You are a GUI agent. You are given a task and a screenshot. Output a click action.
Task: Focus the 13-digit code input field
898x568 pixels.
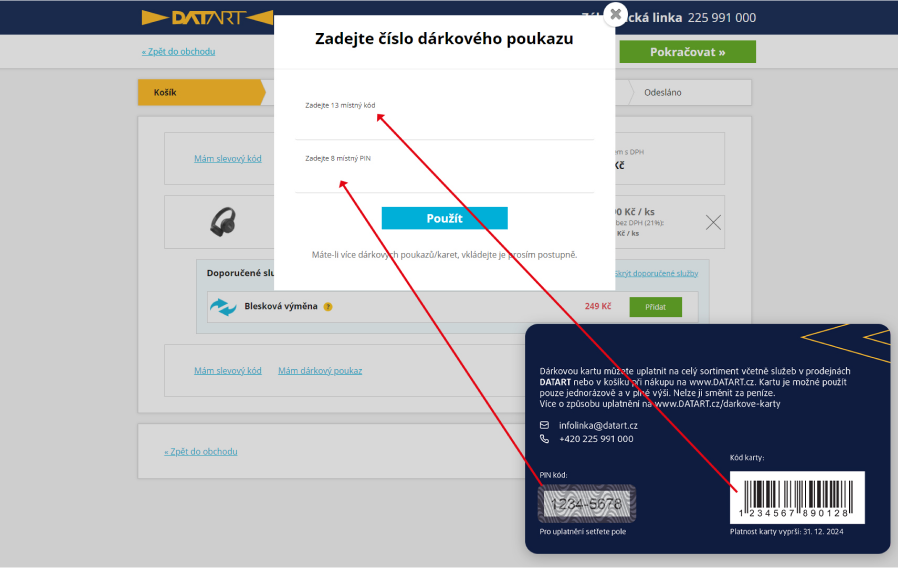pyautogui.click(x=444, y=125)
